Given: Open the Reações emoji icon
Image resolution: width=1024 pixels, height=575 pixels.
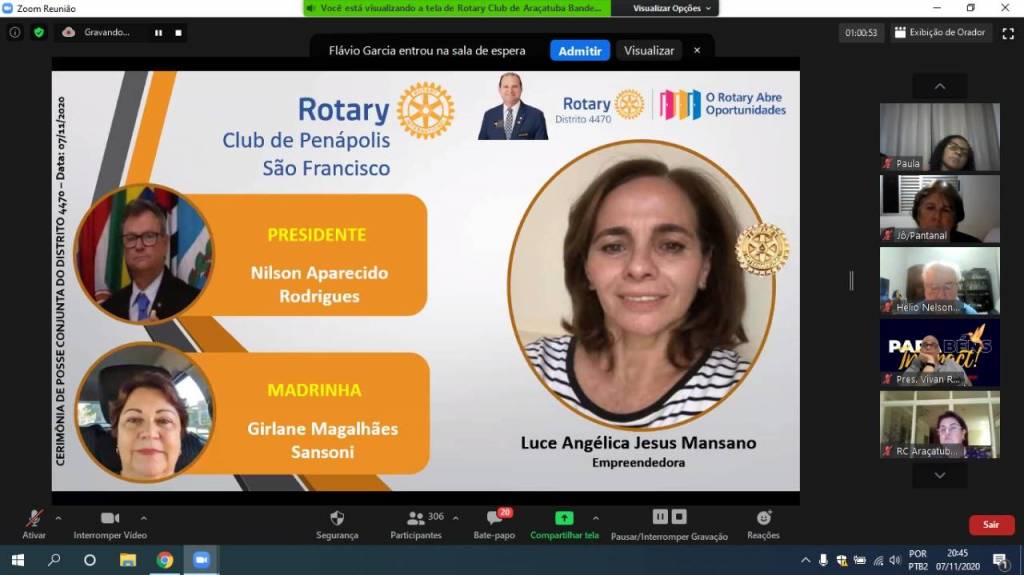Looking at the screenshot, I should coord(763,518).
